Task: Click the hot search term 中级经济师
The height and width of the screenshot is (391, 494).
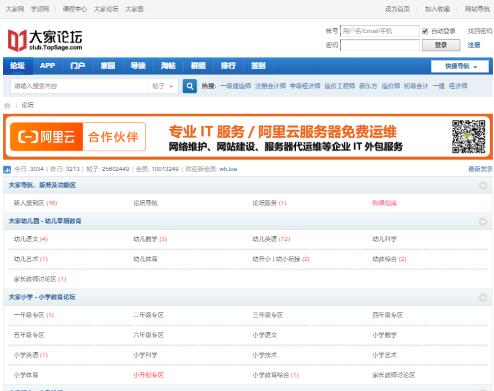Action: click(x=305, y=86)
